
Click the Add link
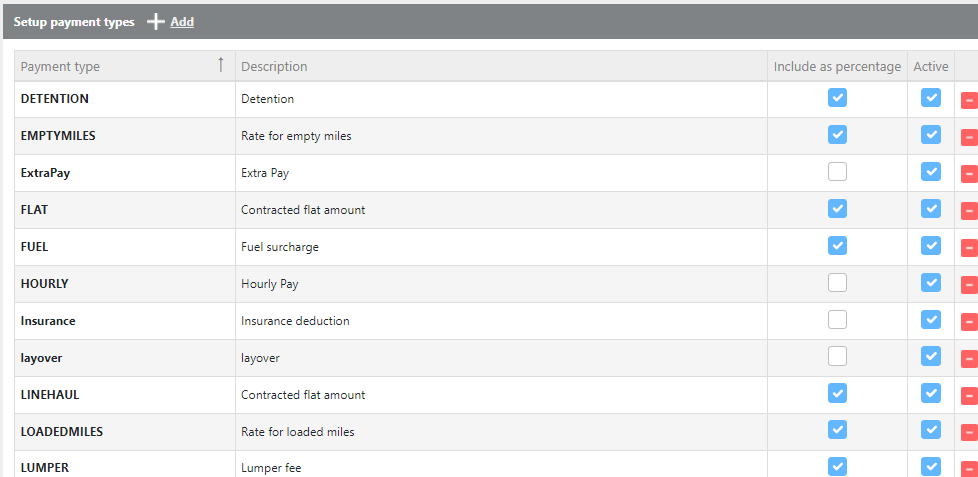[x=182, y=22]
